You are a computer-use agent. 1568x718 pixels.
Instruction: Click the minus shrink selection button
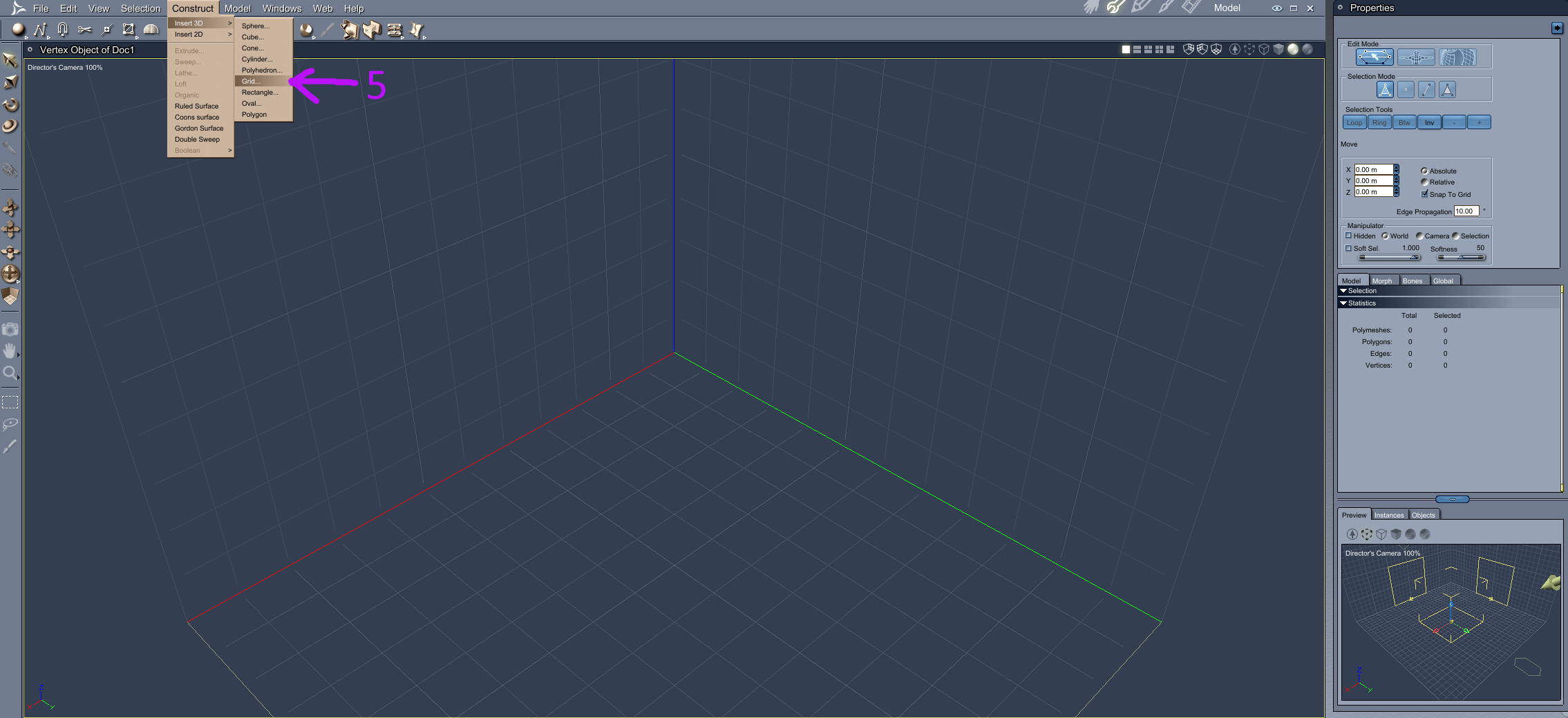pos(1454,122)
